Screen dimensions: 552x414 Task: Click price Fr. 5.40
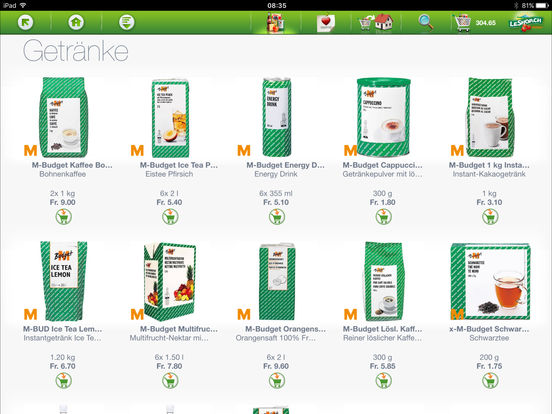click(x=169, y=202)
